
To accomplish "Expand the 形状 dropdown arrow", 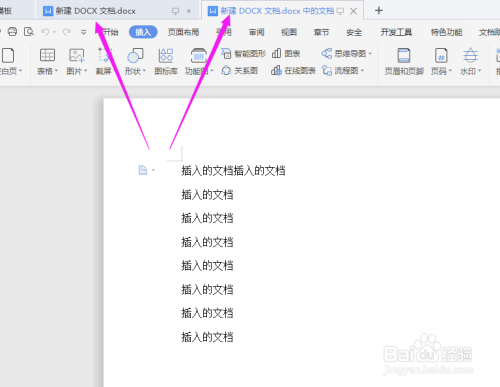I will [x=144, y=71].
